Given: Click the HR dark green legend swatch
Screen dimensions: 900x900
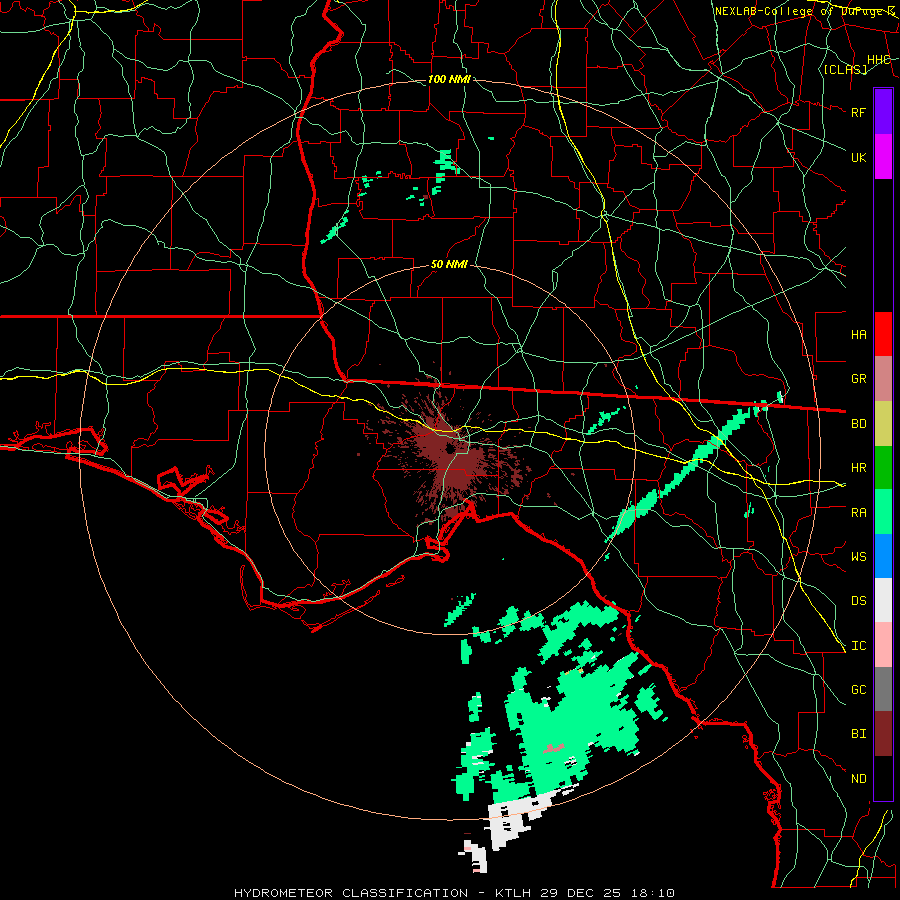Looking at the screenshot, I should coord(883,467).
